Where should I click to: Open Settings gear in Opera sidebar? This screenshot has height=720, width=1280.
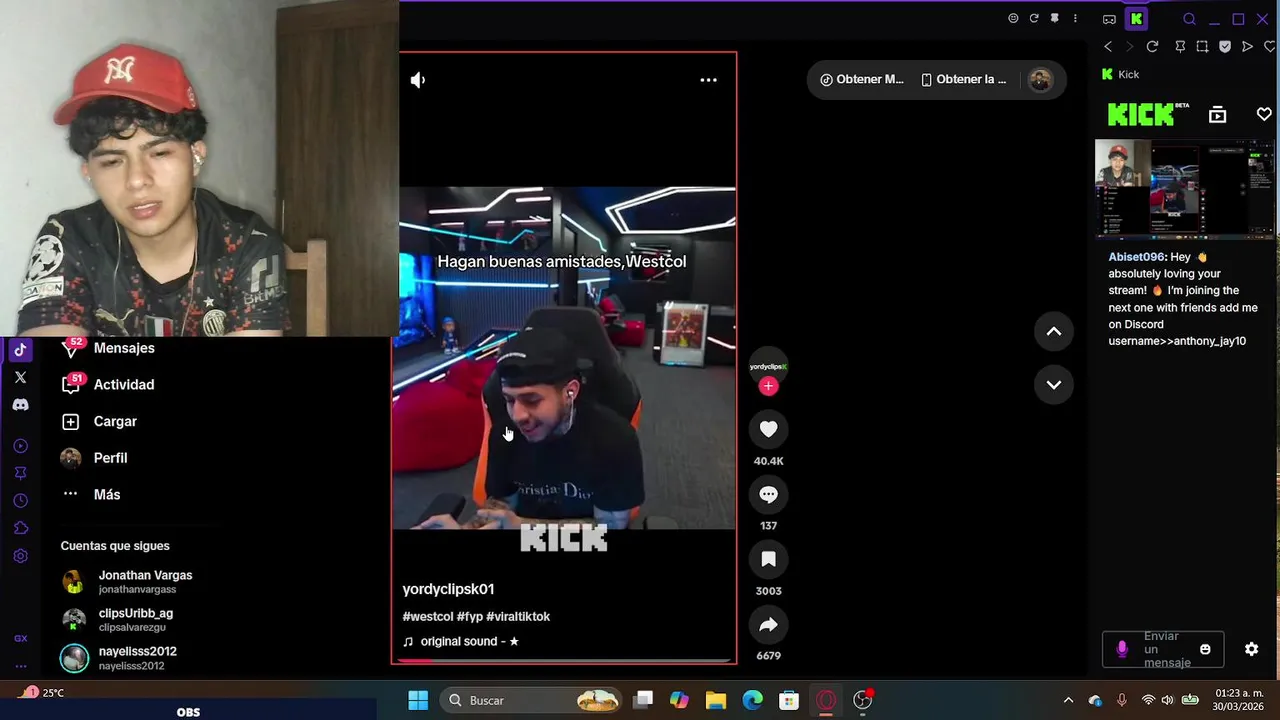pos(20,556)
